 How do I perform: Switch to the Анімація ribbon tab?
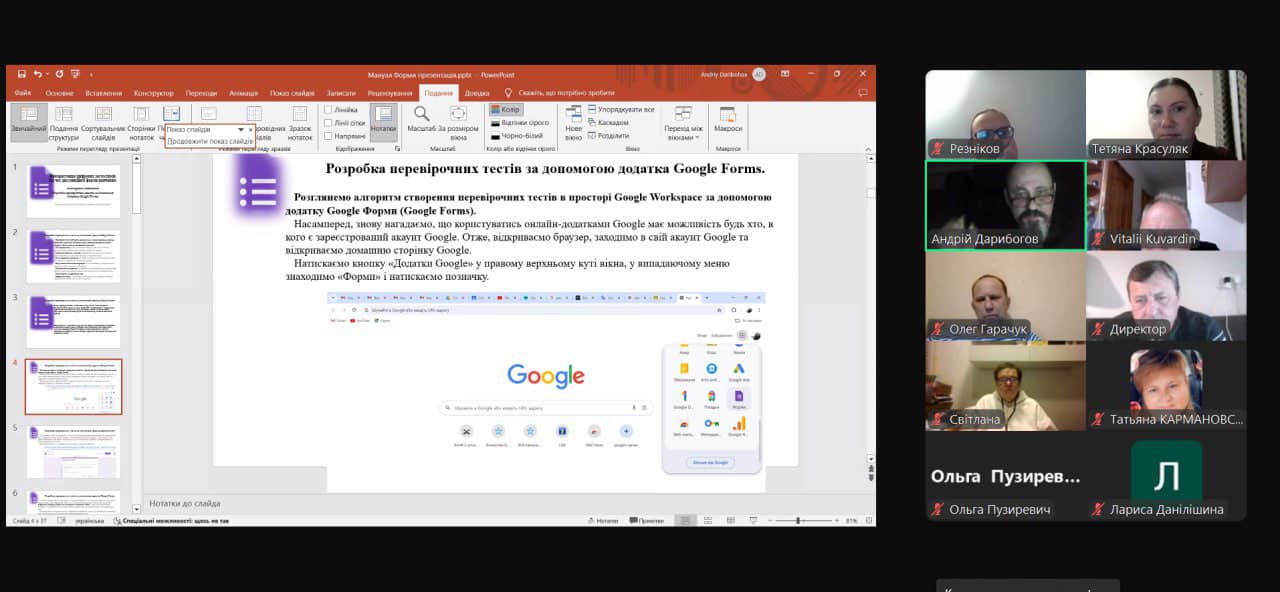point(243,93)
